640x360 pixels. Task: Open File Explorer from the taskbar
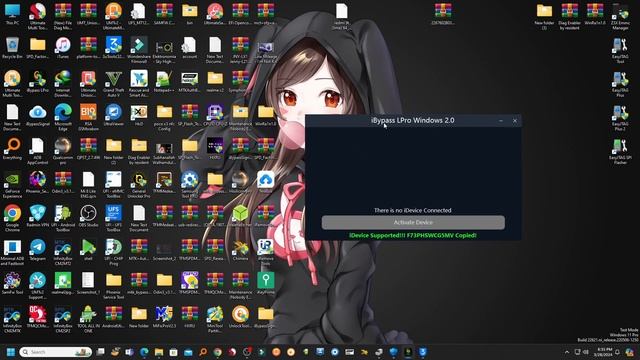(159, 352)
